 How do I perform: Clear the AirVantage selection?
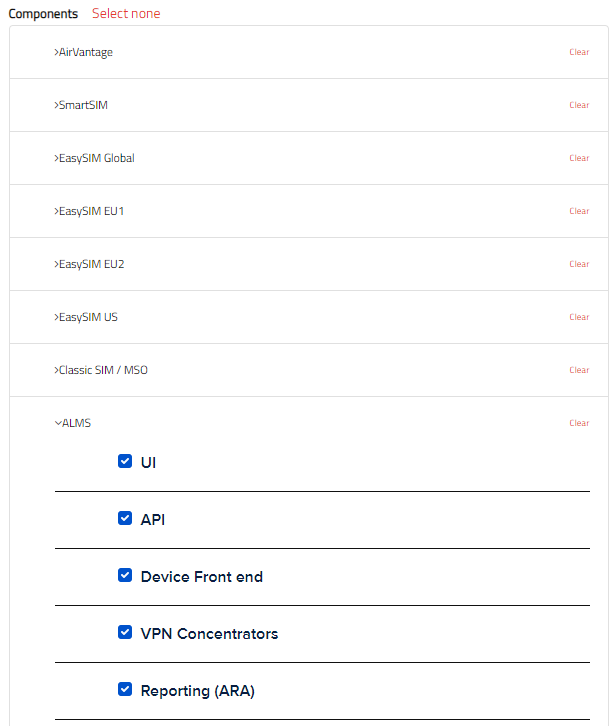(579, 52)
